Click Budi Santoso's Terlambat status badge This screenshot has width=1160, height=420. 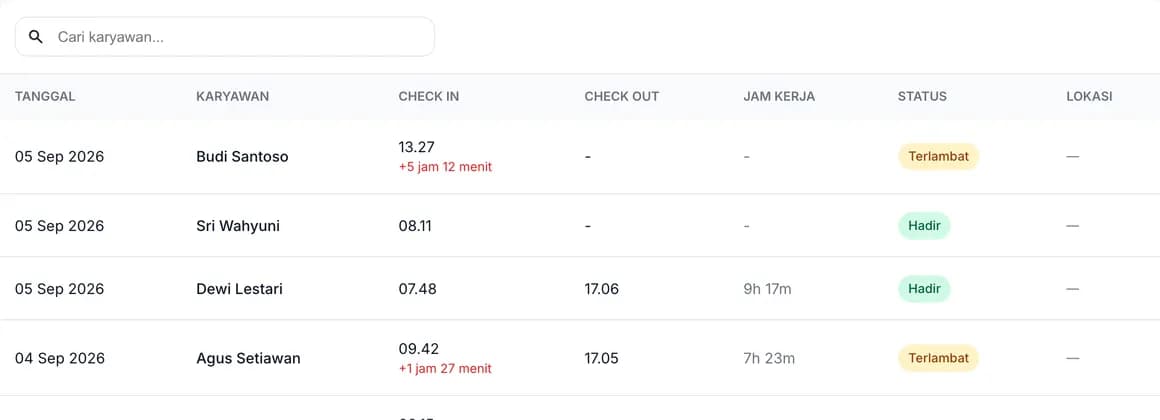tap(938, 157)
